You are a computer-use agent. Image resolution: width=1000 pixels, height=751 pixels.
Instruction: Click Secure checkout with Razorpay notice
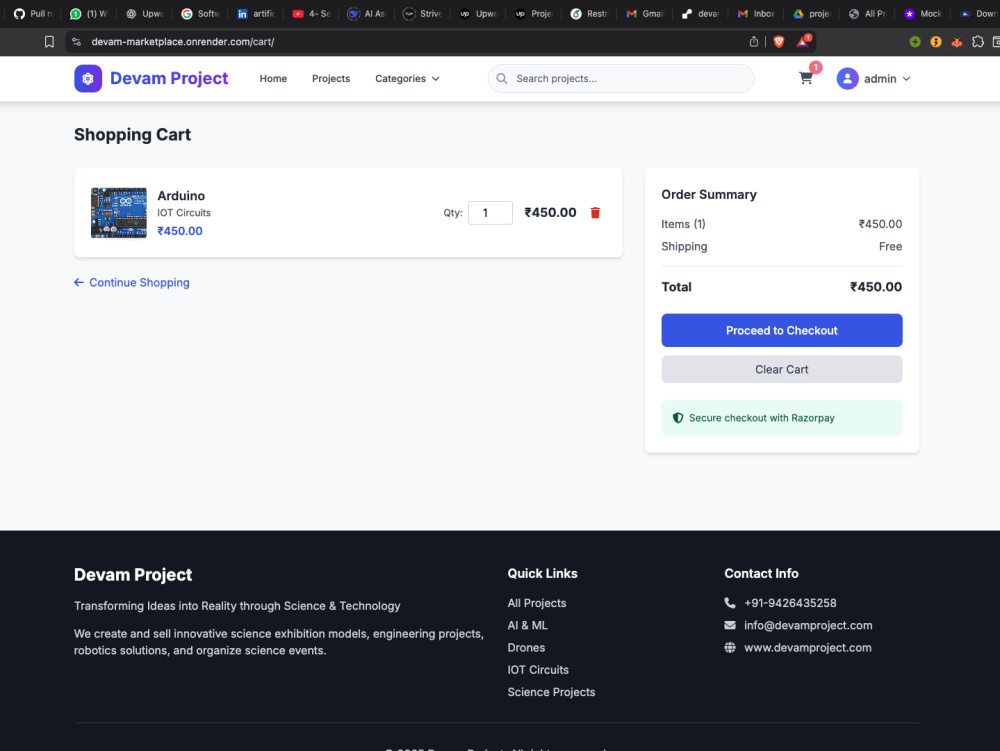pos(781,418)
